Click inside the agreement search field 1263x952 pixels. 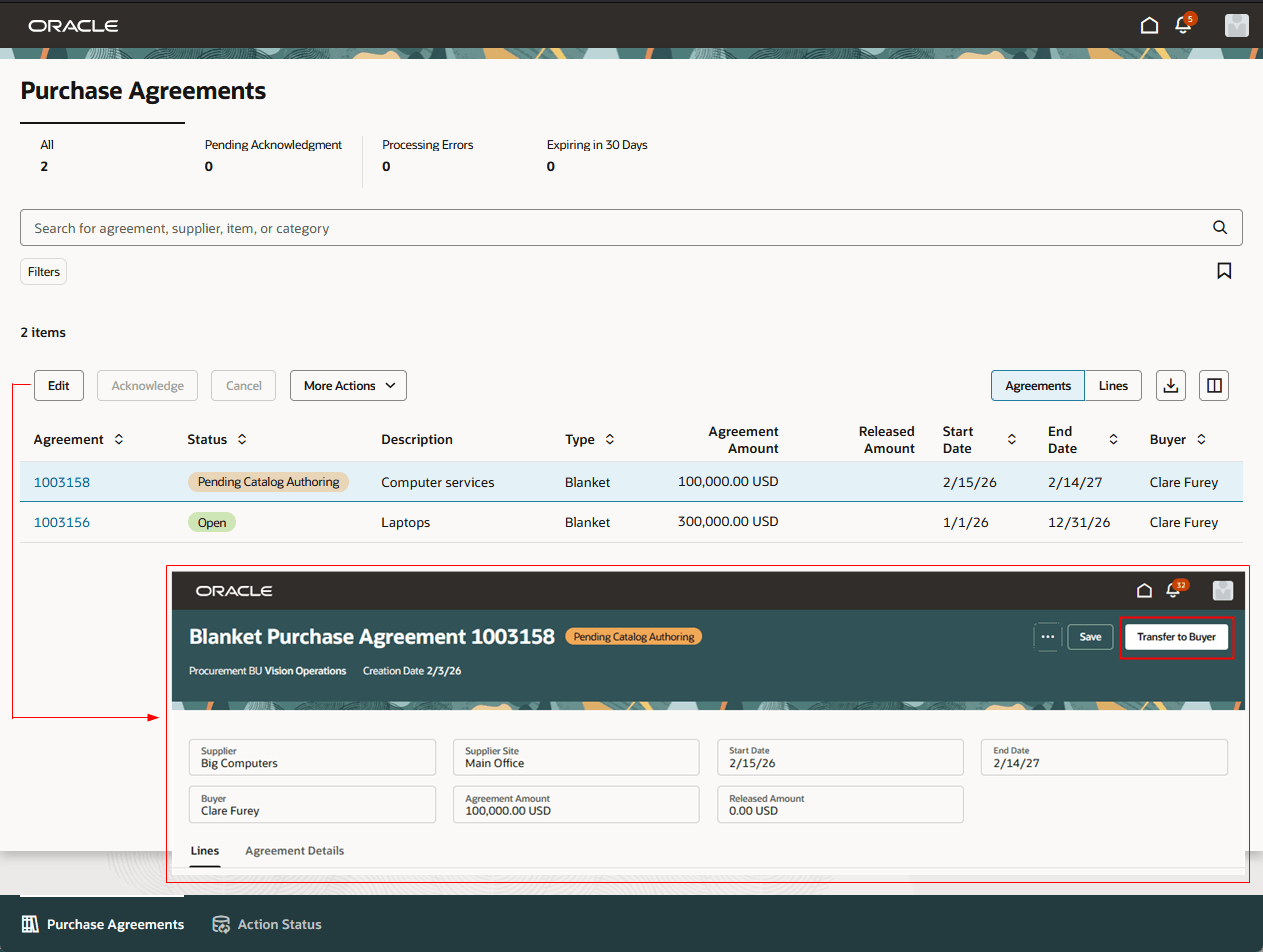click(x=400, y=227)
